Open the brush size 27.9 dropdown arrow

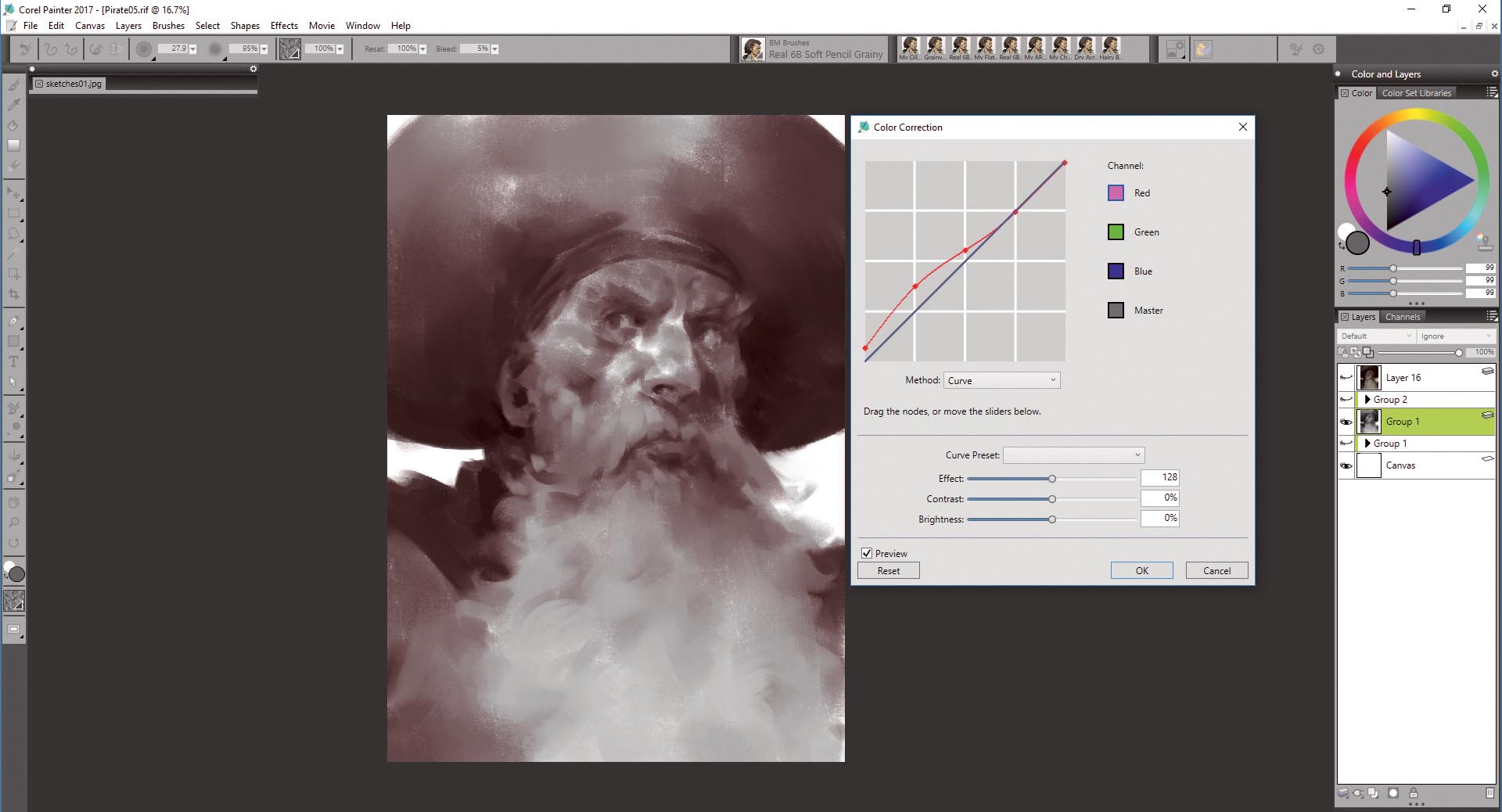pos(192,49)
